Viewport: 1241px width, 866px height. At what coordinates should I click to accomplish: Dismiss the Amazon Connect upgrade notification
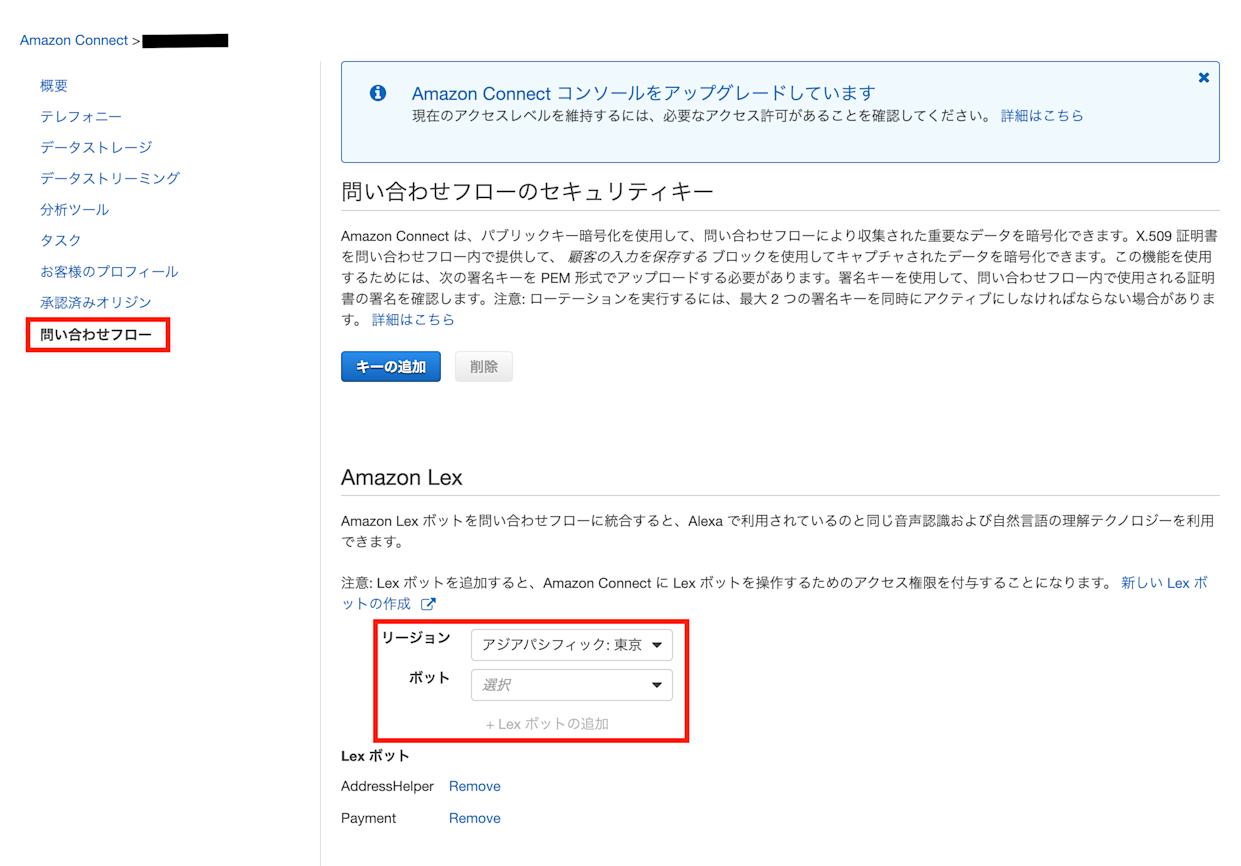click(x=1203, y=77)
